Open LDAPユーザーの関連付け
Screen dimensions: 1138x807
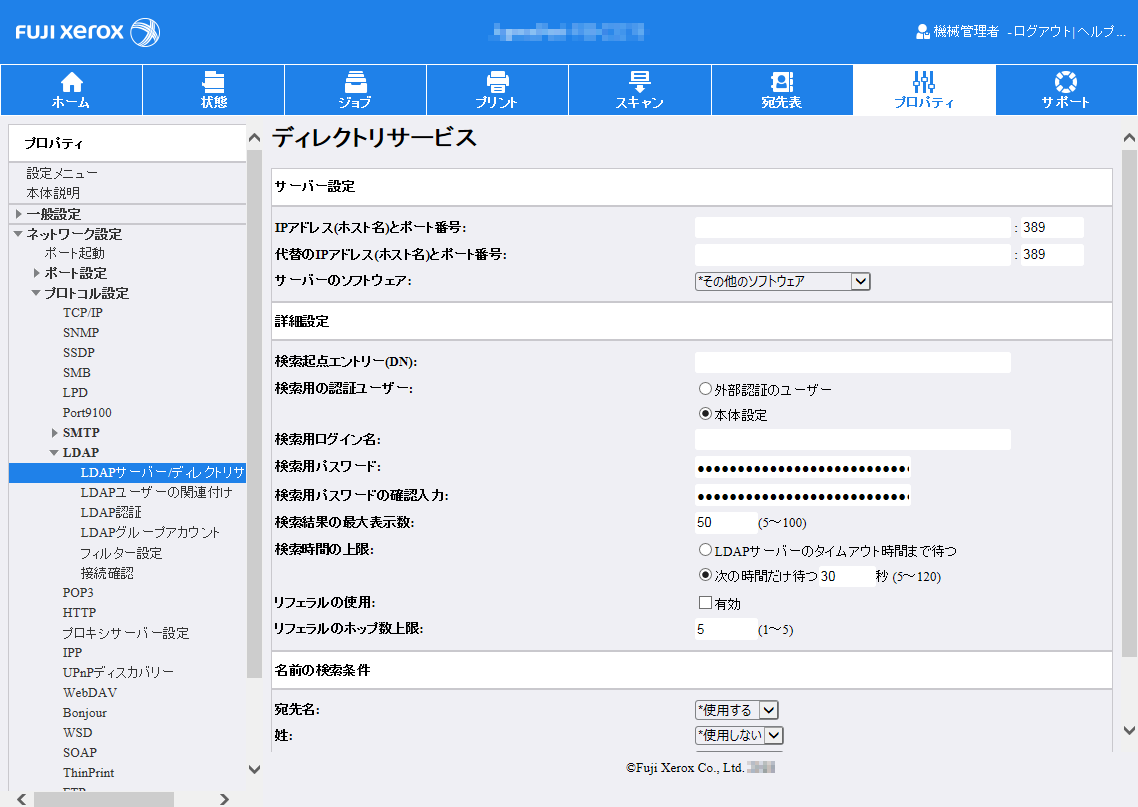click(156, 492)
